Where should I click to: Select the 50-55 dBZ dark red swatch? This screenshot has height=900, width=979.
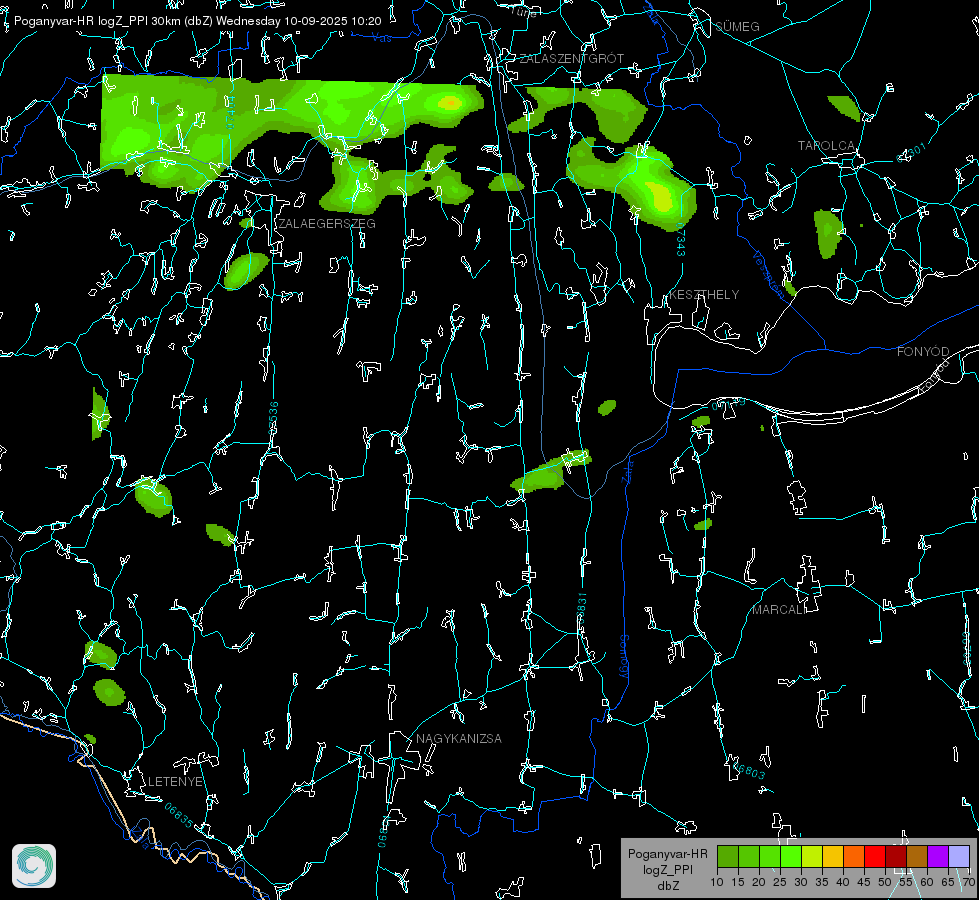(x=896, y=856)
